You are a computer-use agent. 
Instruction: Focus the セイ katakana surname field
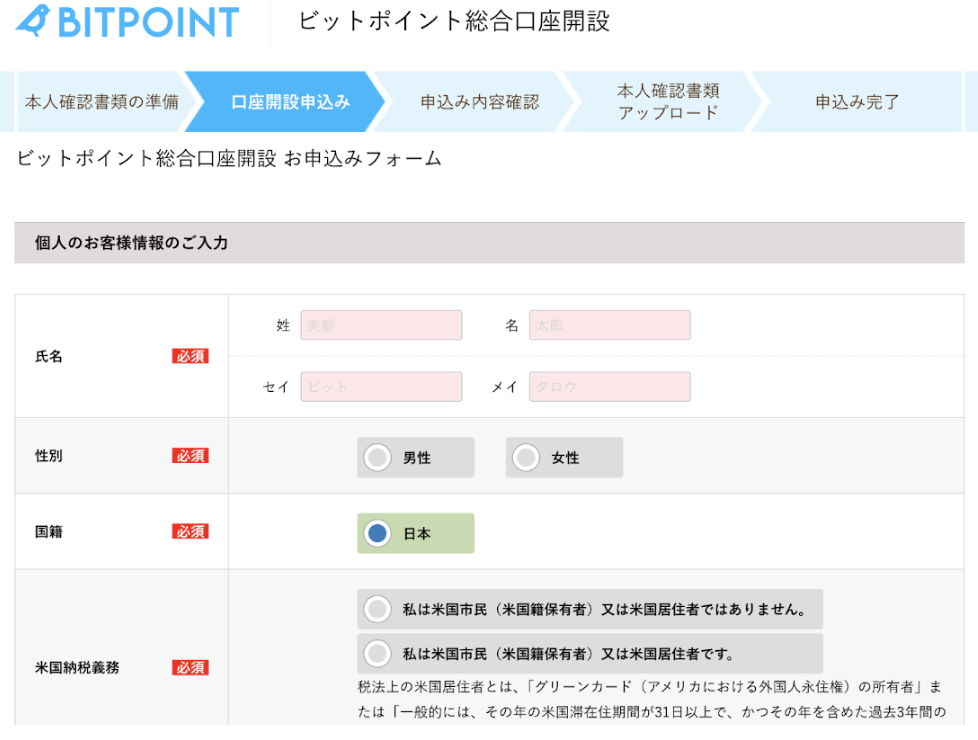381,387
